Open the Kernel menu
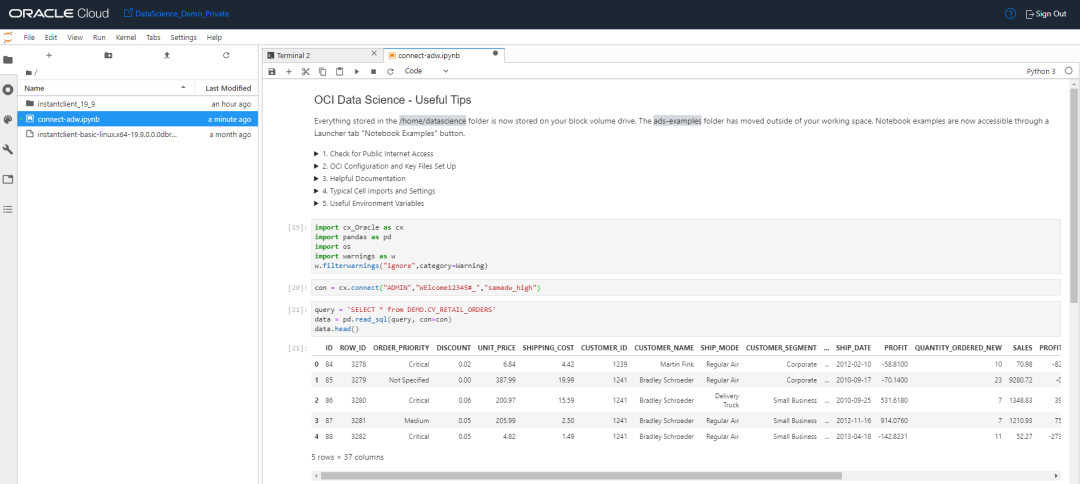Screen dimensions: 1080x484 126,37
